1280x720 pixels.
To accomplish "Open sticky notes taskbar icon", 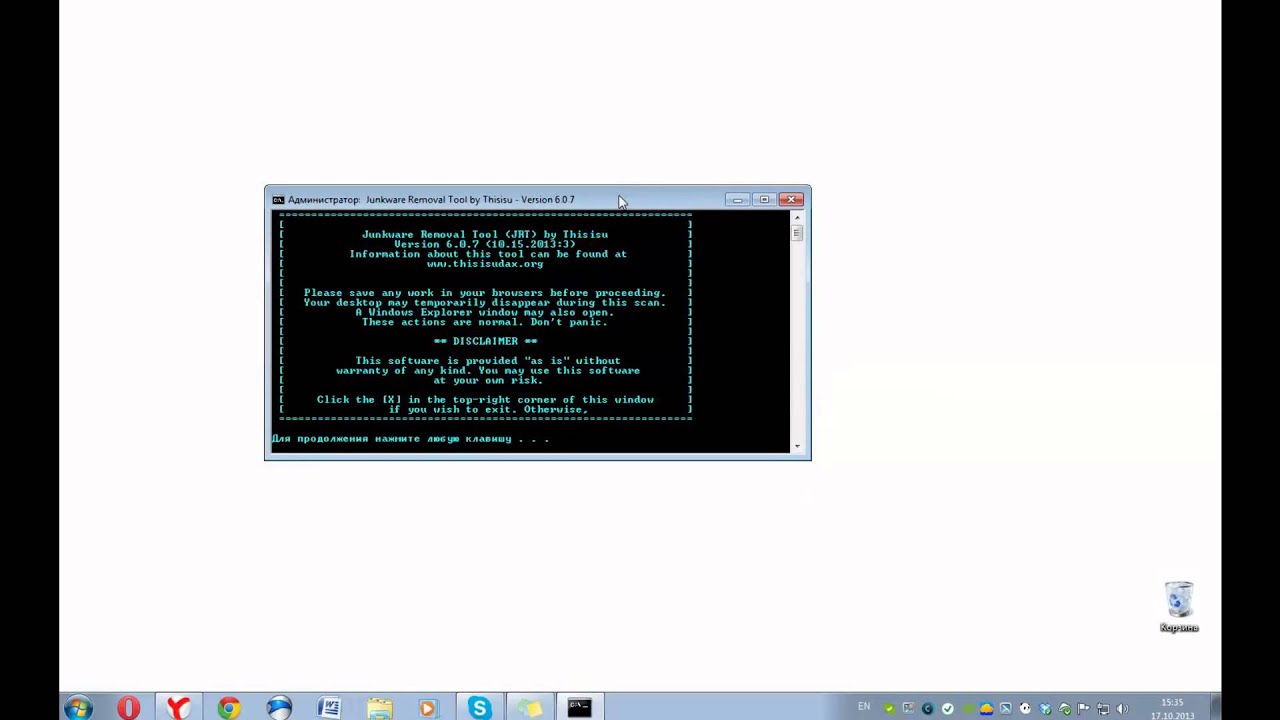I will click(529, 708).
